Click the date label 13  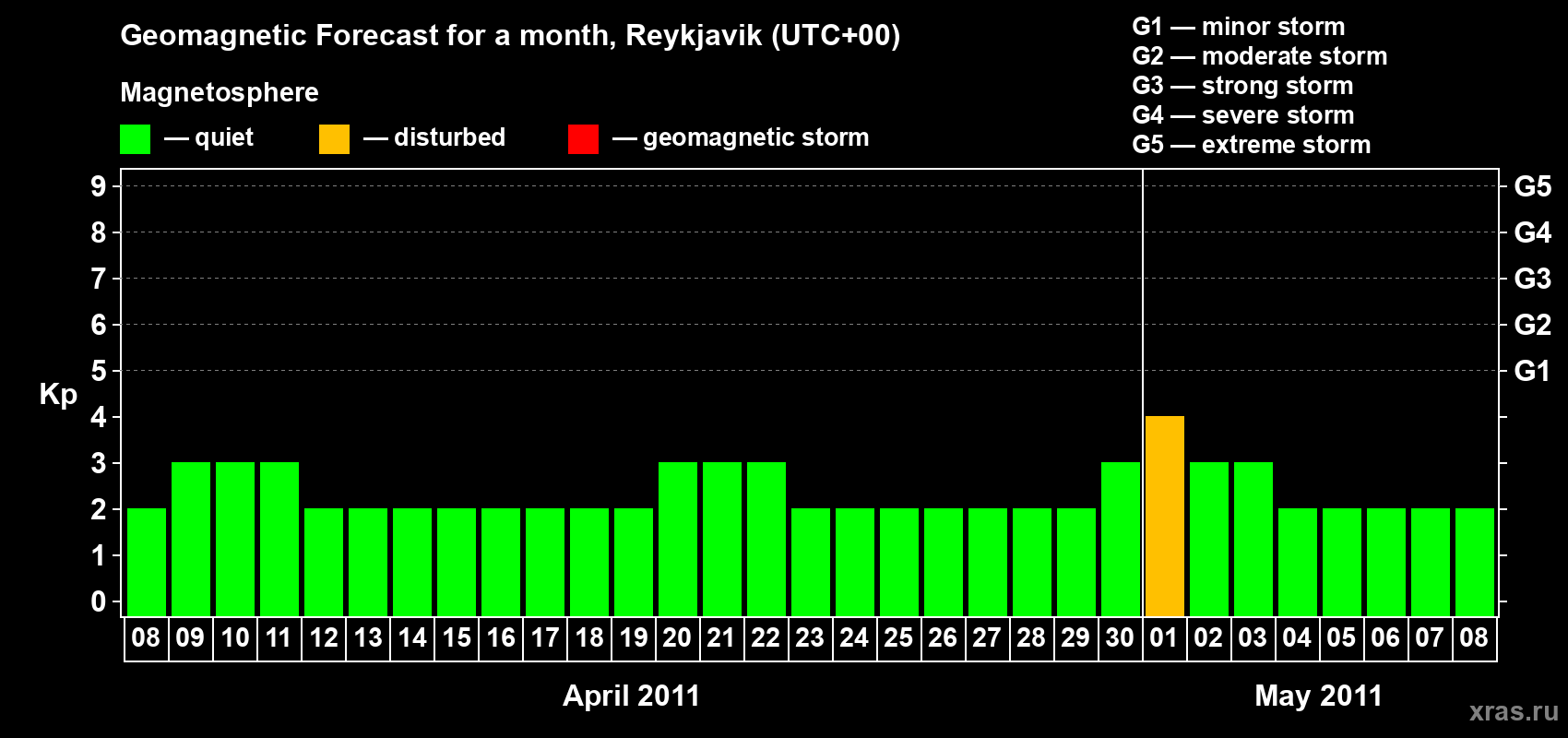[367, 637]
